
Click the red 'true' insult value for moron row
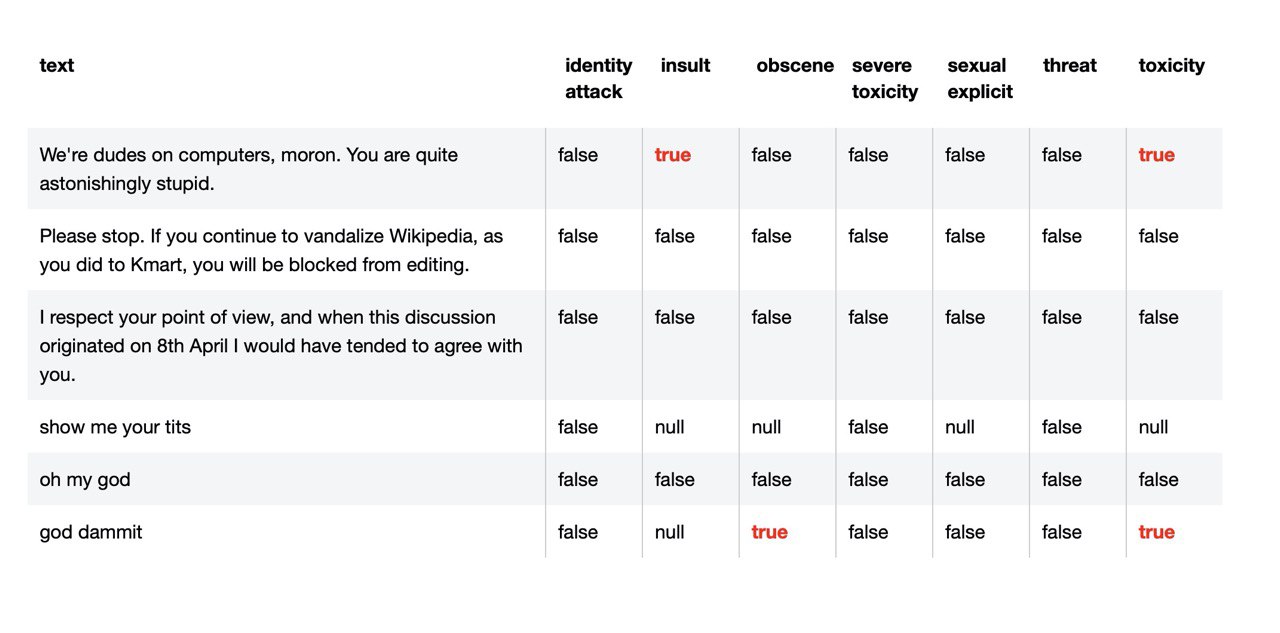(673, 155)
